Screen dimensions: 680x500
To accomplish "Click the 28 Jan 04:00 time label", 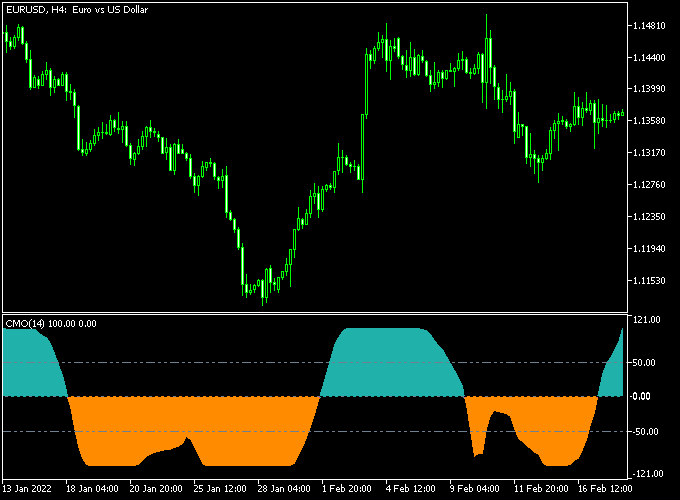I will click(284, 489).
